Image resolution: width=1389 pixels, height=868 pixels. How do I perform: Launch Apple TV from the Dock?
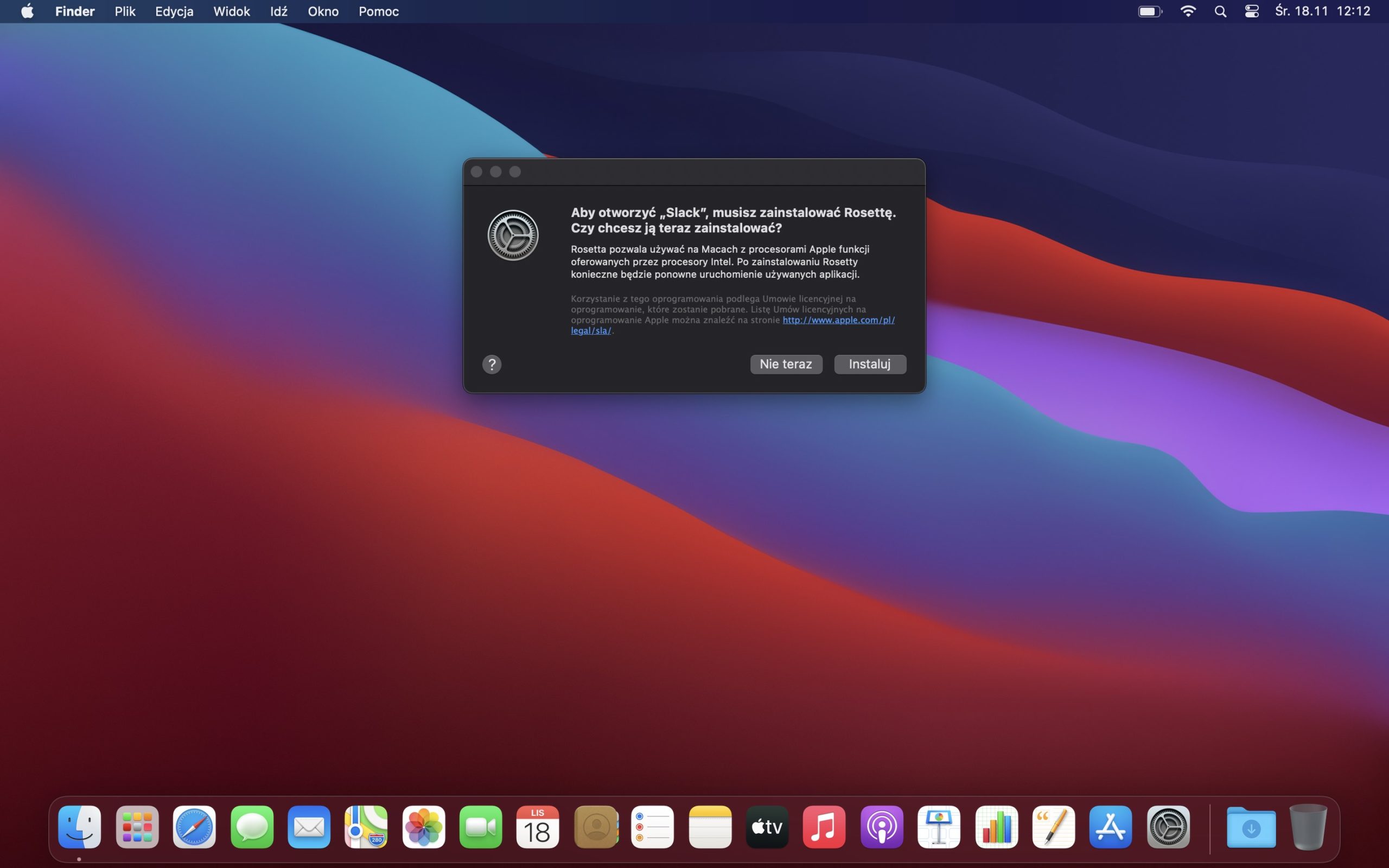pyautogui.click(x=767, y=827)
